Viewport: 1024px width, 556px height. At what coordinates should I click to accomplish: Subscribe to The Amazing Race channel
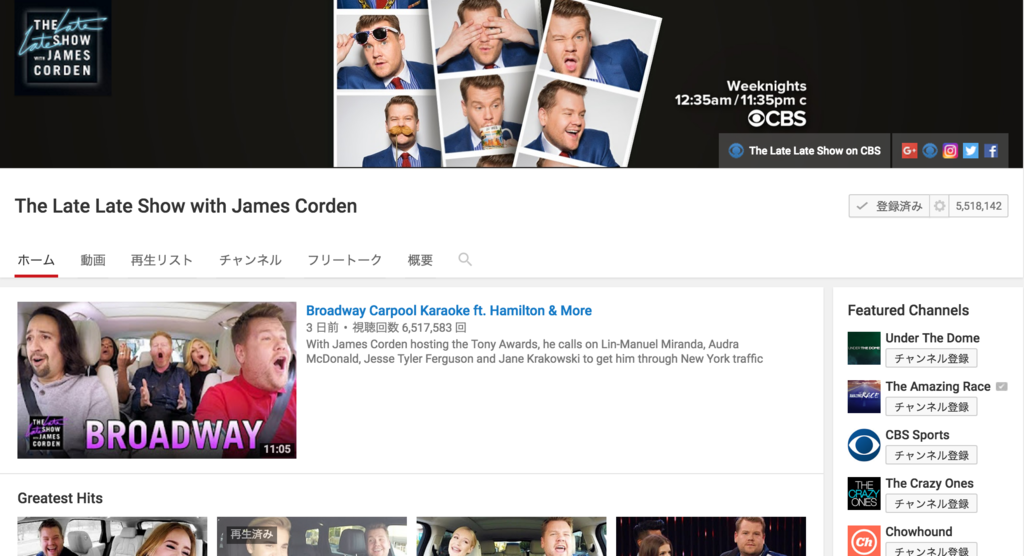(x=931, y=406)
